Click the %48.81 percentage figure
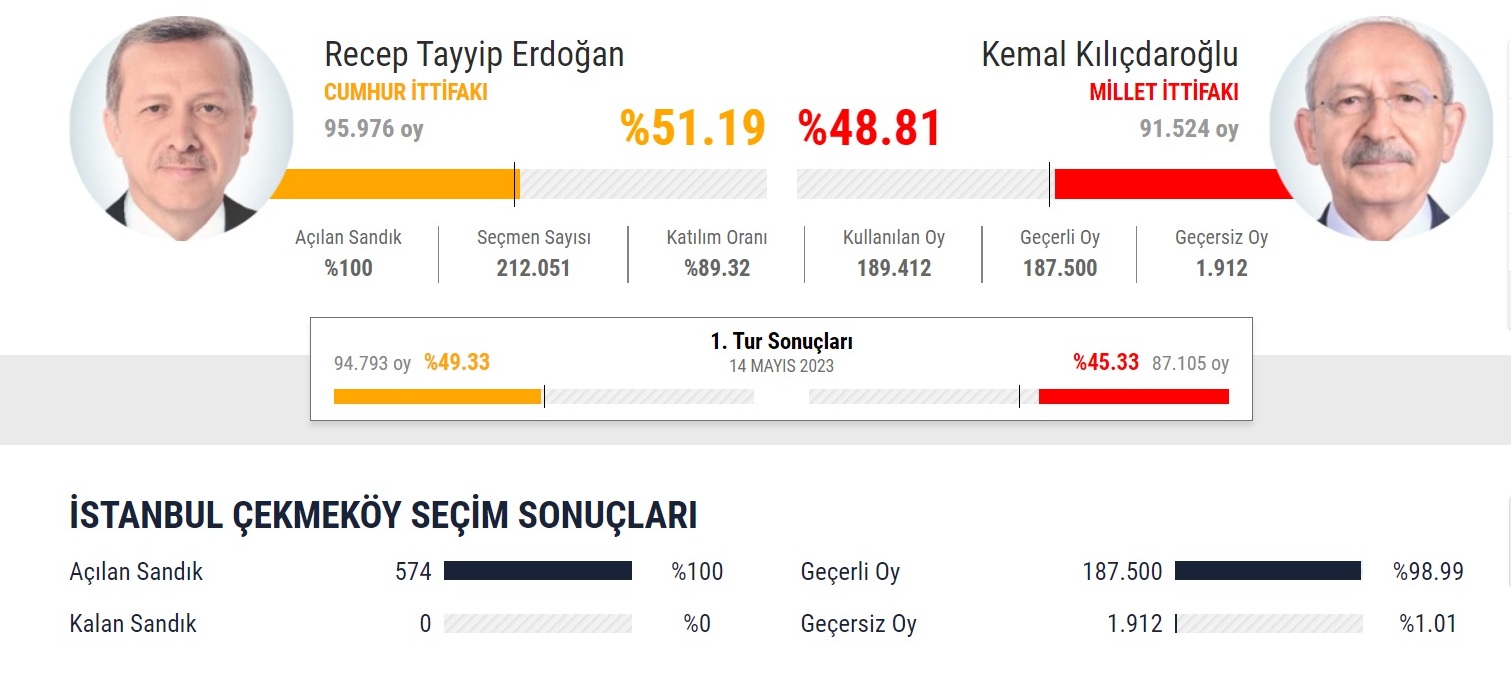Image resolution: width=1511 pixels, height=679 pixels. click(870, 128)
